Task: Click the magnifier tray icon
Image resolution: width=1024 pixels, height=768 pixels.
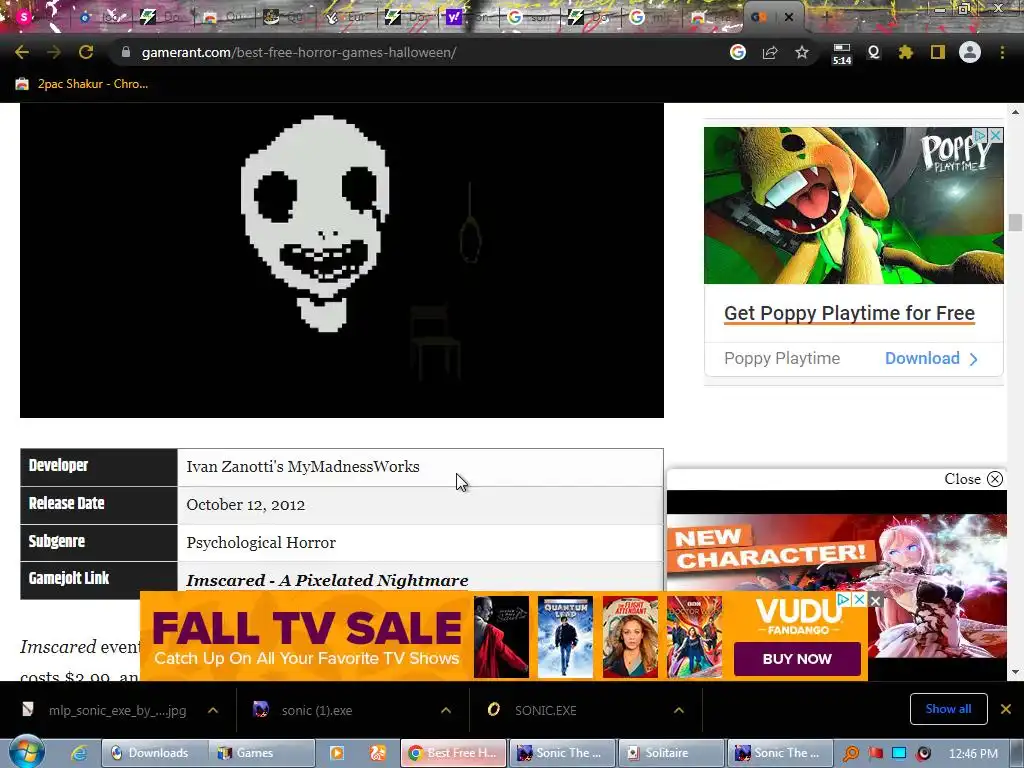Action: pos(851,754)
